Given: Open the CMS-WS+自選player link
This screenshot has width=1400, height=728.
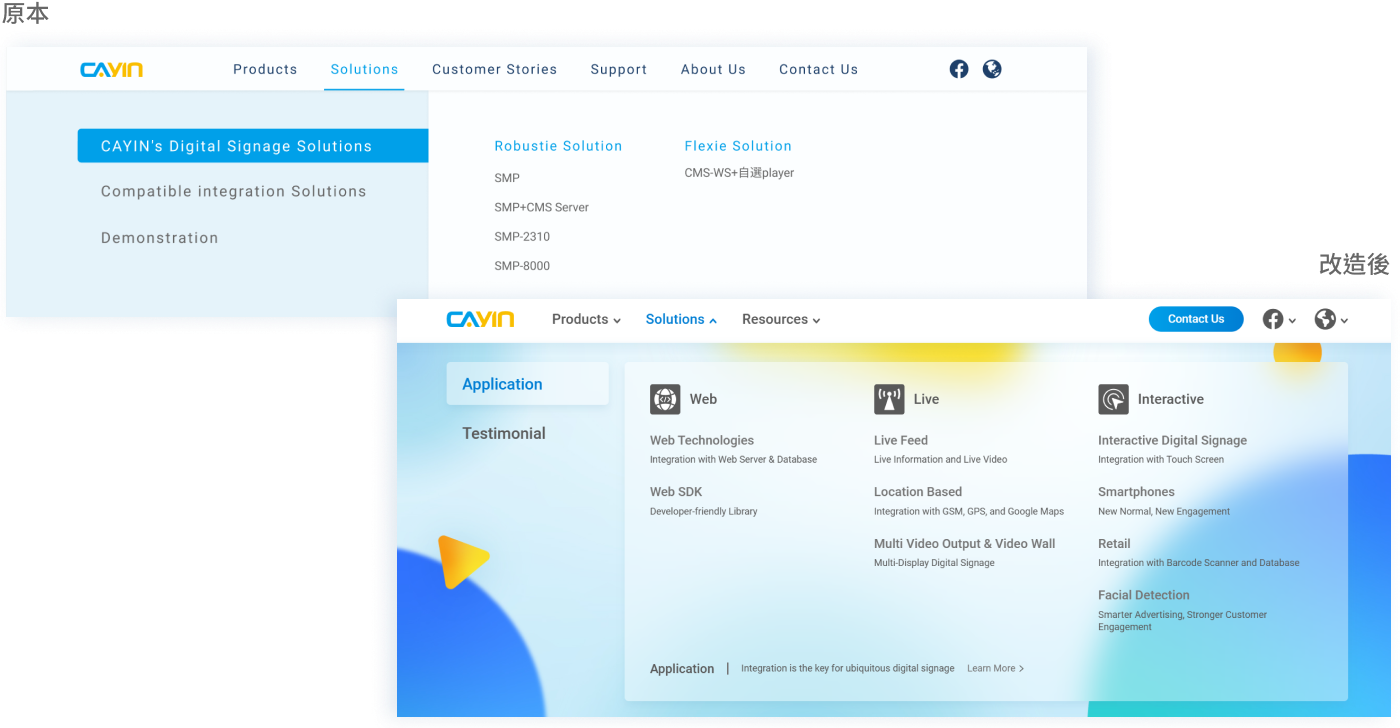Looking at the screenshot, I should pyautogui.click(x=739, y=173).
